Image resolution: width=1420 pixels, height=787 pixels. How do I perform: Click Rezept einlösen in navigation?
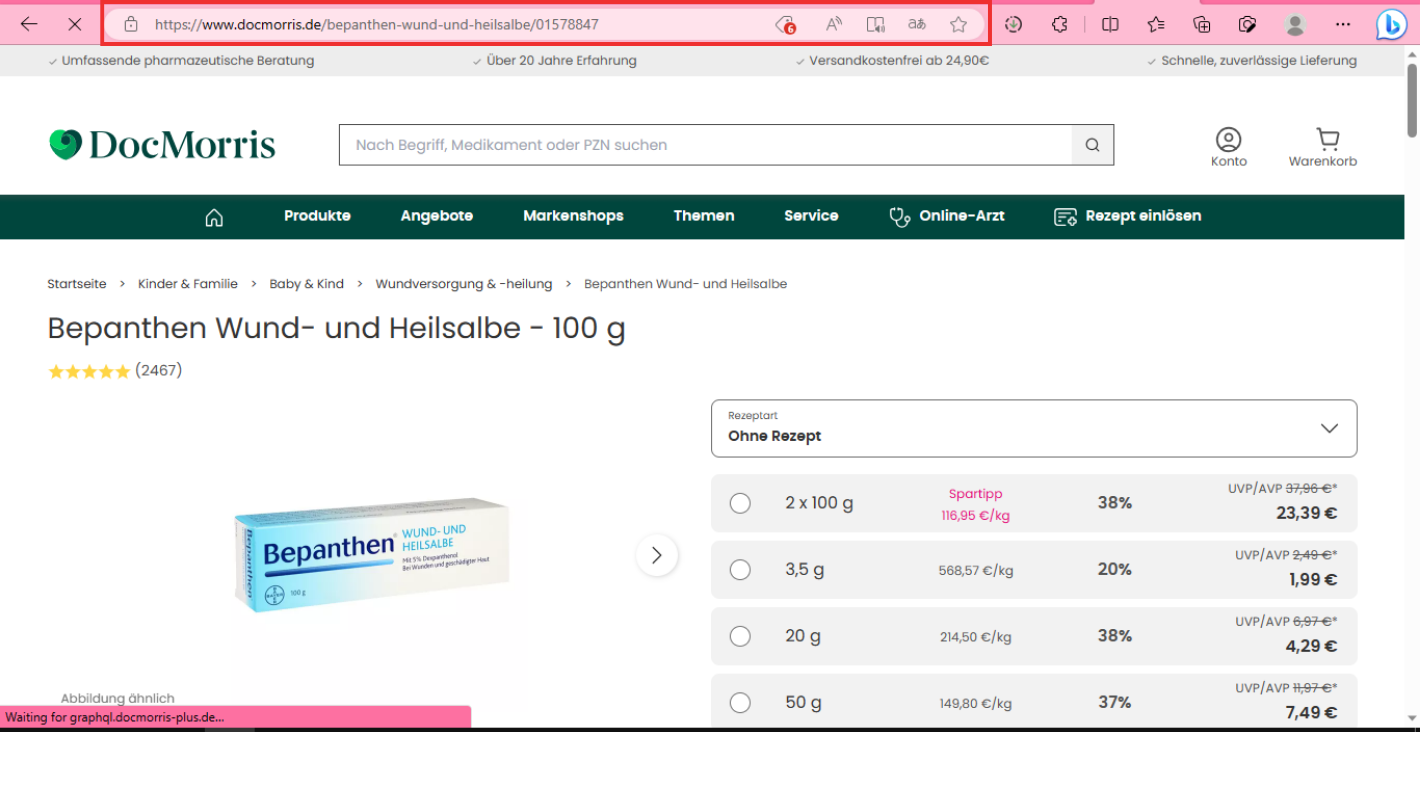[x=1128, y=216]
